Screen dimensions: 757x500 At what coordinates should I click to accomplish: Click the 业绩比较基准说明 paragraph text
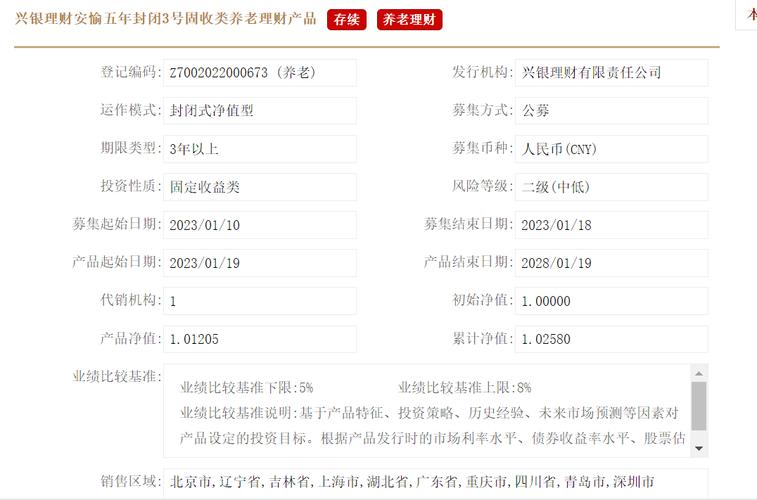[x=432, y=426]
